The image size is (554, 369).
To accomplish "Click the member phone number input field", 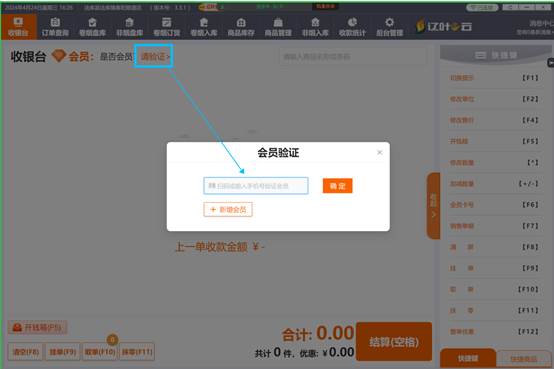I will pyautogui.click(x=256, y=186).
